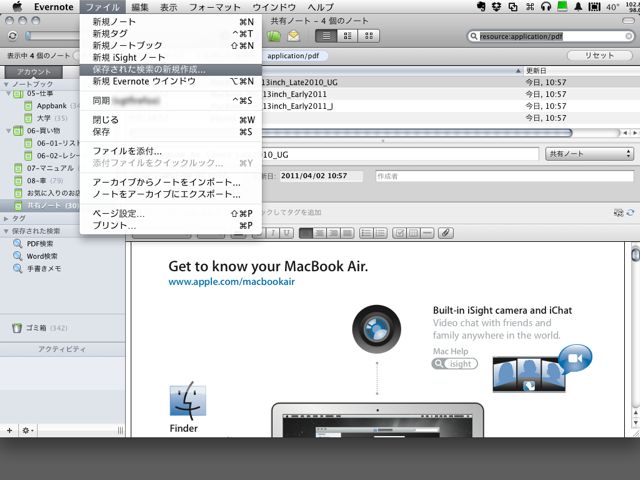Switch to list view mode
The image size is (640, 480).
326,36
